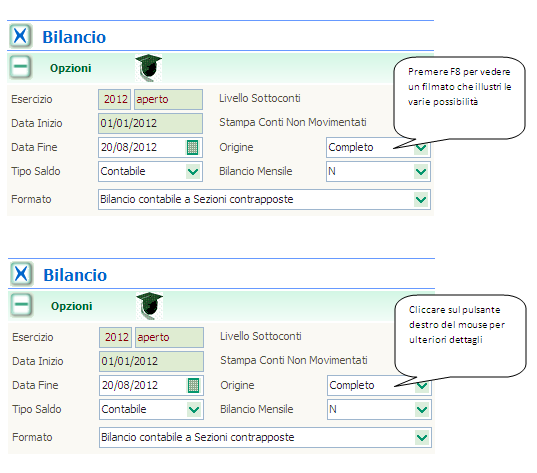Close the lower Bilancio panel with X icon
537x473 pixels.
22,273
